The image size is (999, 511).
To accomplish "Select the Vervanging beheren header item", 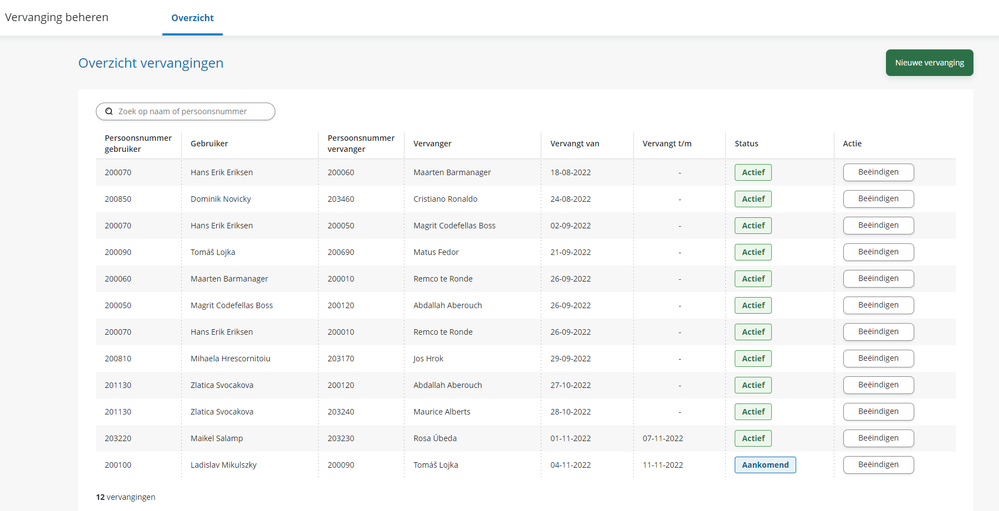I will point(56,17).
